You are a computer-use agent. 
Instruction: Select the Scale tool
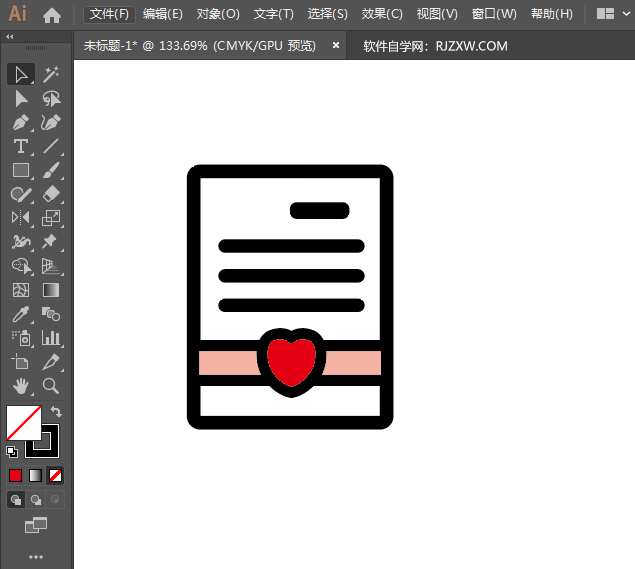pos(51,218)
